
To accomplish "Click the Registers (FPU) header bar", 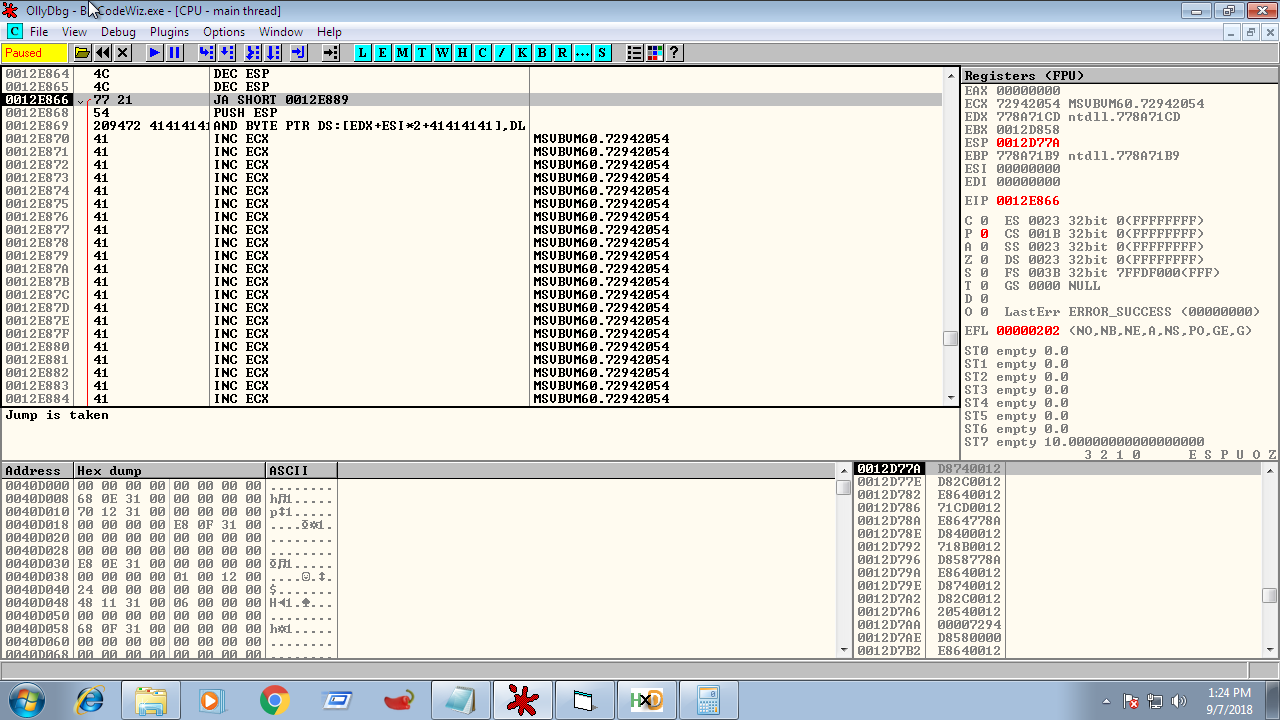I will click(1120, 76).
